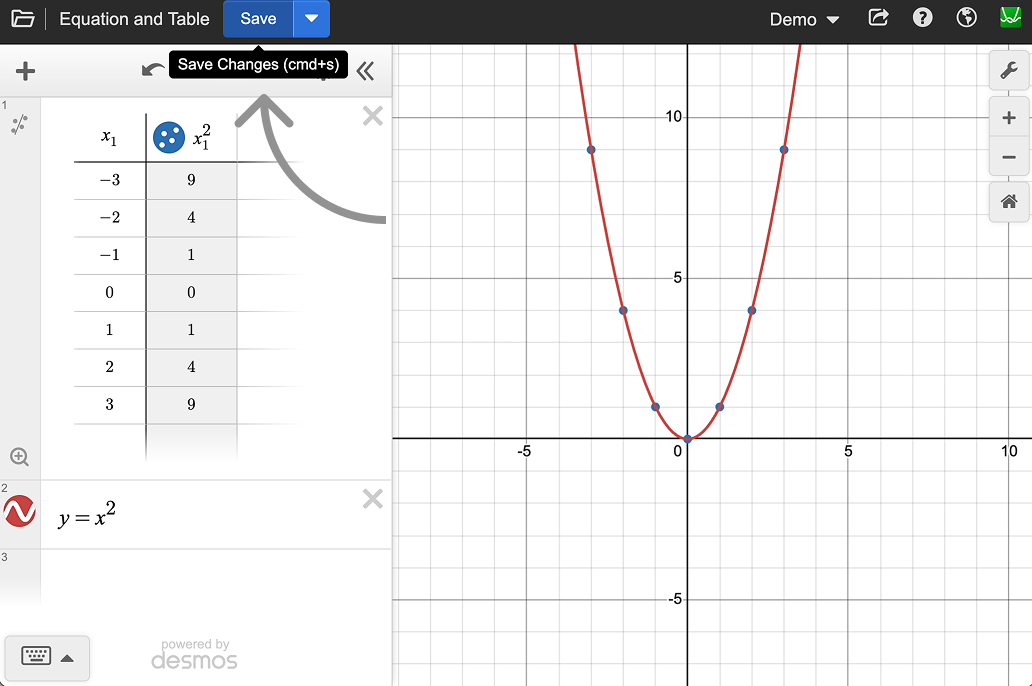Open the Help question mark icon
This screenshot has height=686, width=1032.
tap(923, 18)
